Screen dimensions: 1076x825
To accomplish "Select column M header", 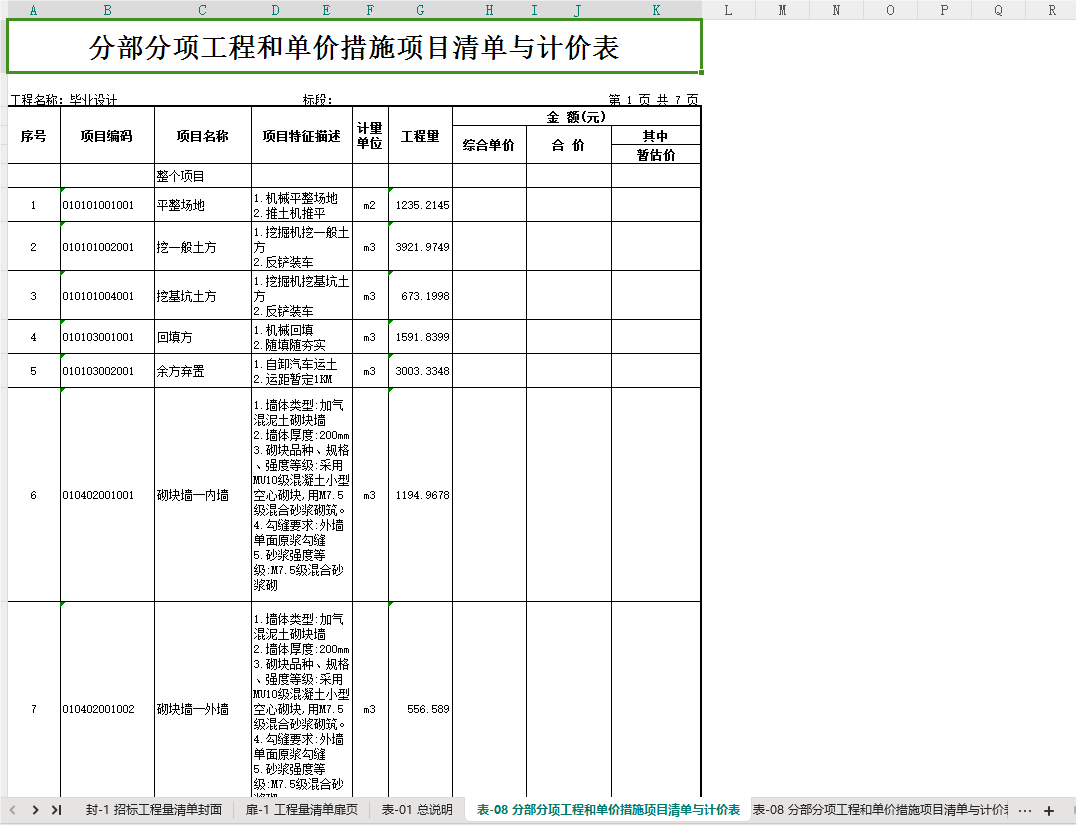I will coord(782,10).
